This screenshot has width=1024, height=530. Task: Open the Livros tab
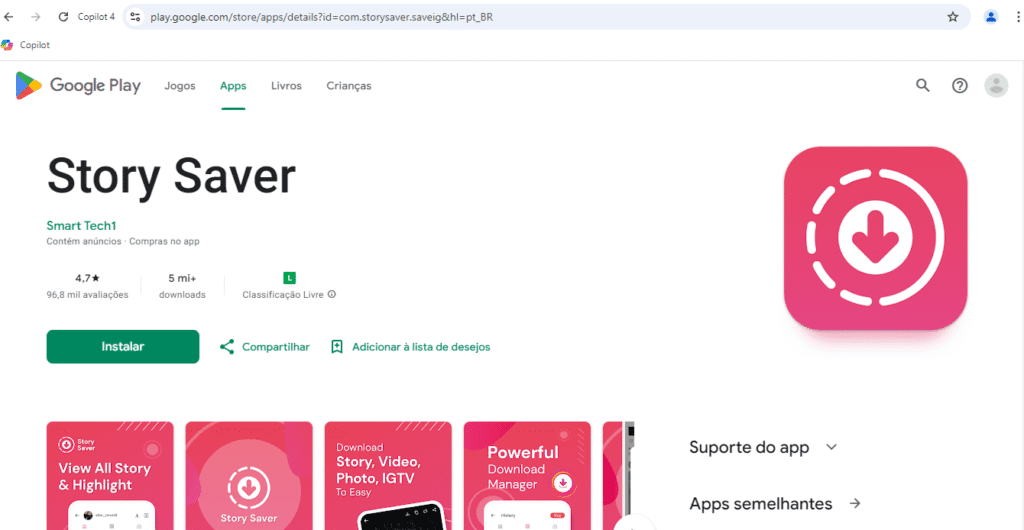(286, 86)
